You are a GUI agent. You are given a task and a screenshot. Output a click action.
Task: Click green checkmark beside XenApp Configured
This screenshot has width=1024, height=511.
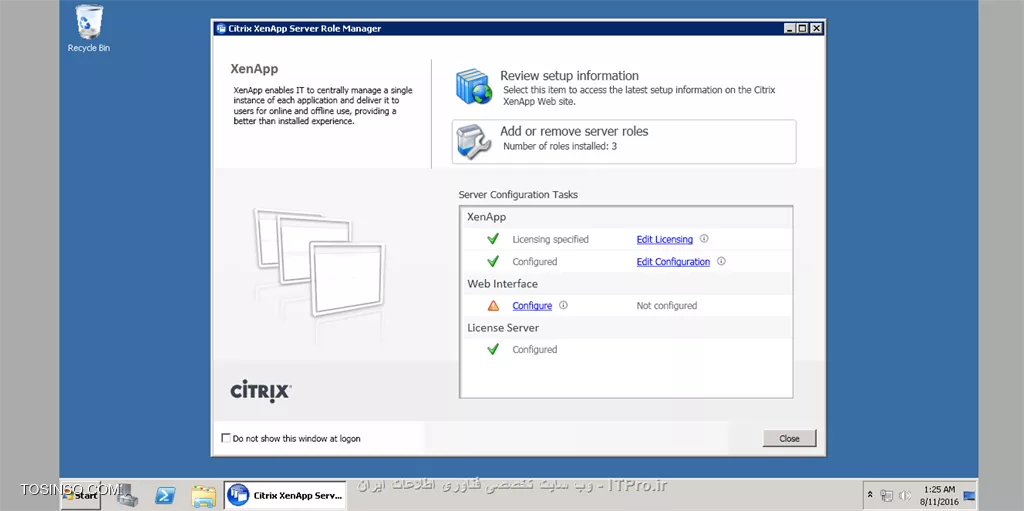tap(493, 261)
